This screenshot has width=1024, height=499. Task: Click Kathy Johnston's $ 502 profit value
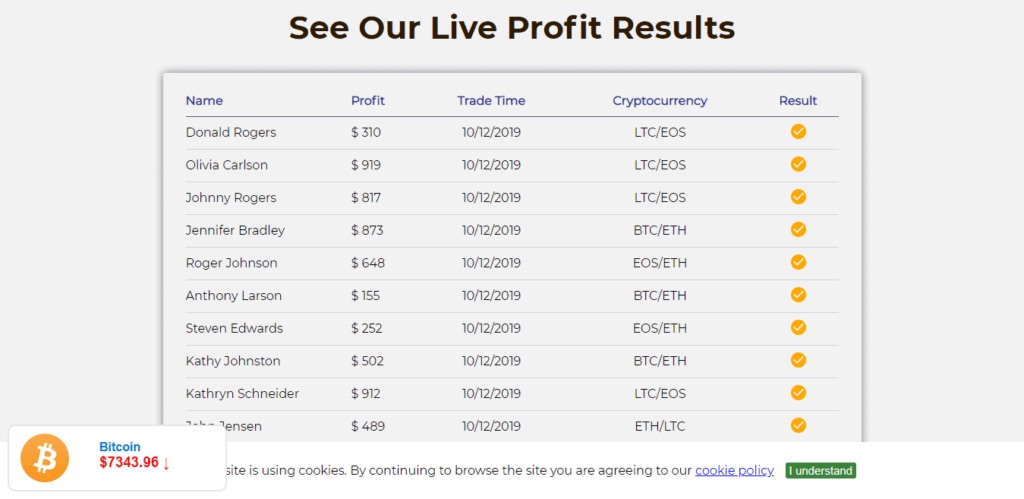[367, 361]
